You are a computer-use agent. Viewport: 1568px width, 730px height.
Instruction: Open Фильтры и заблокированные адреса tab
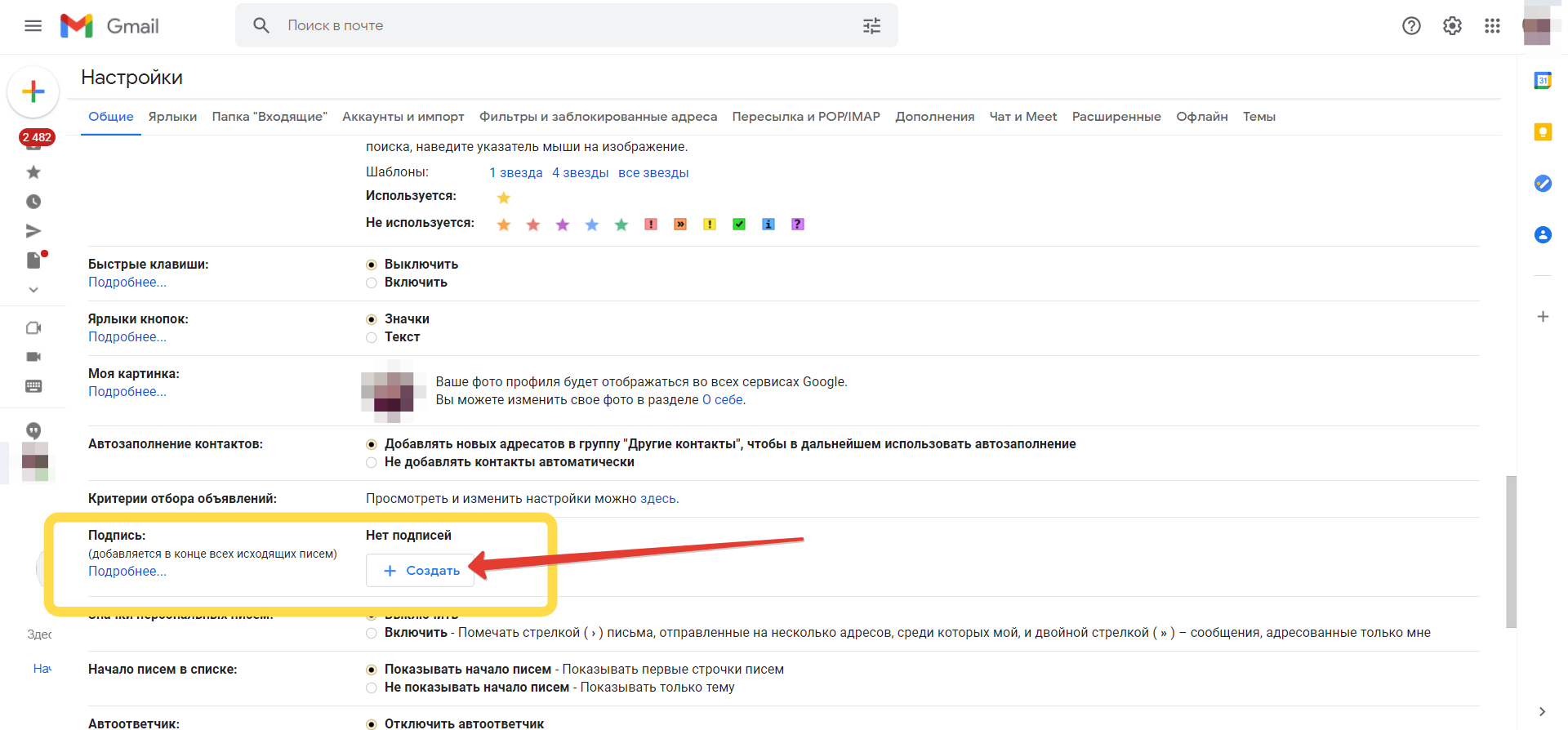[x=598, y=117]
